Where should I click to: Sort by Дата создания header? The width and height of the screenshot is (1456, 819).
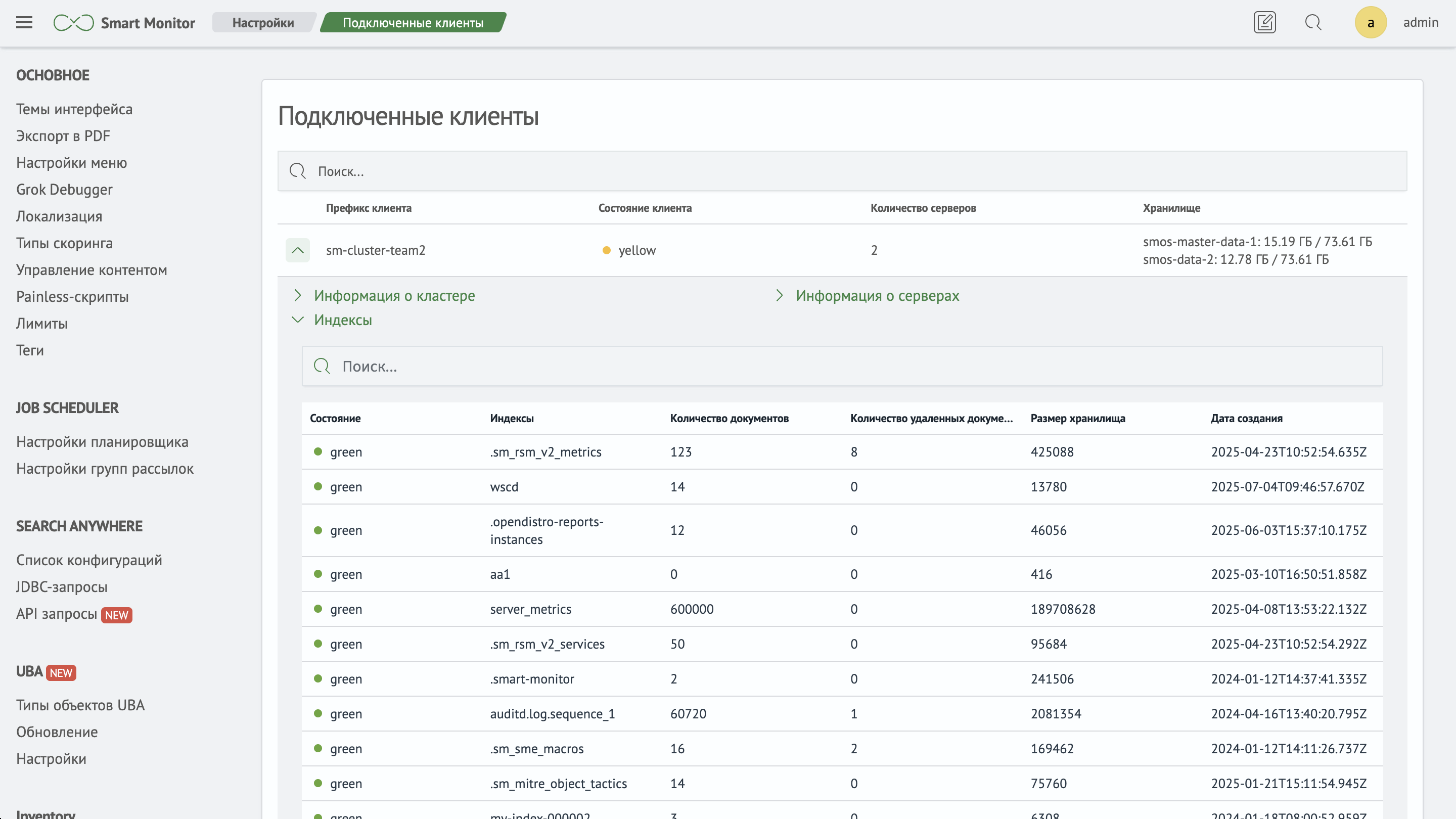click(x=1246, y=418)
